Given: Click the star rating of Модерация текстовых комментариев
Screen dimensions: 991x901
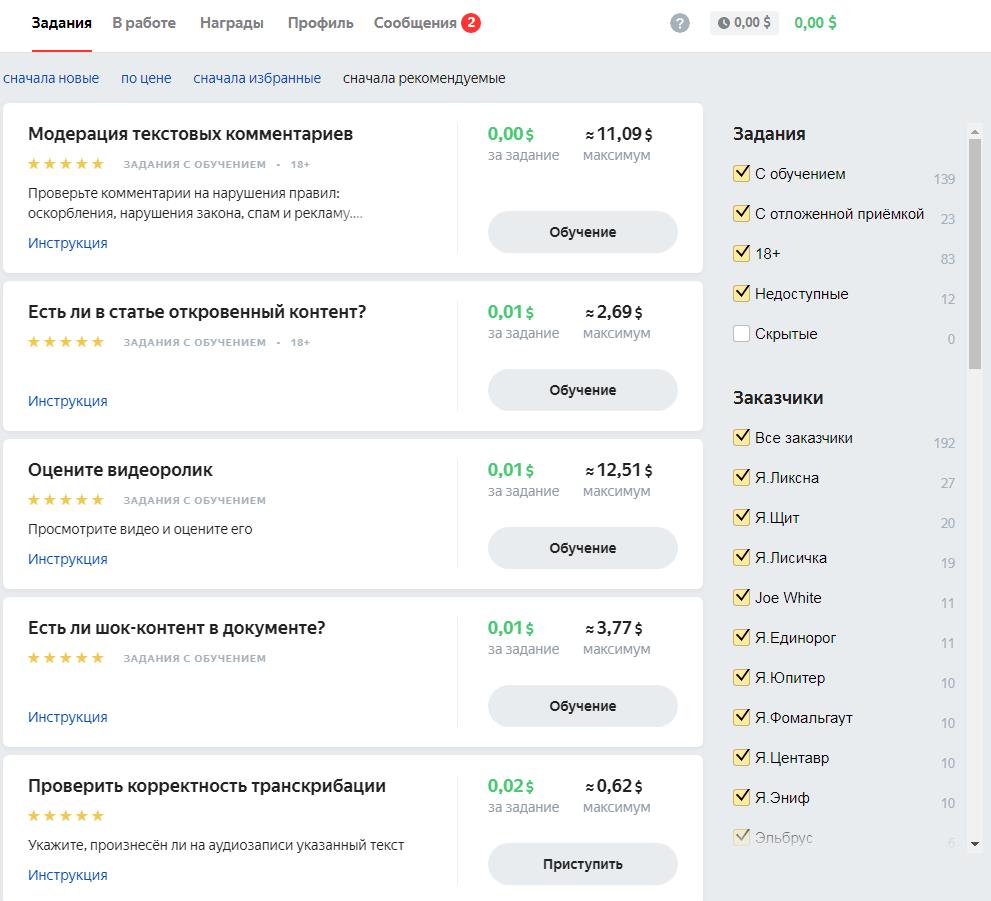Looking at the screenshot, I should point(66,164).
